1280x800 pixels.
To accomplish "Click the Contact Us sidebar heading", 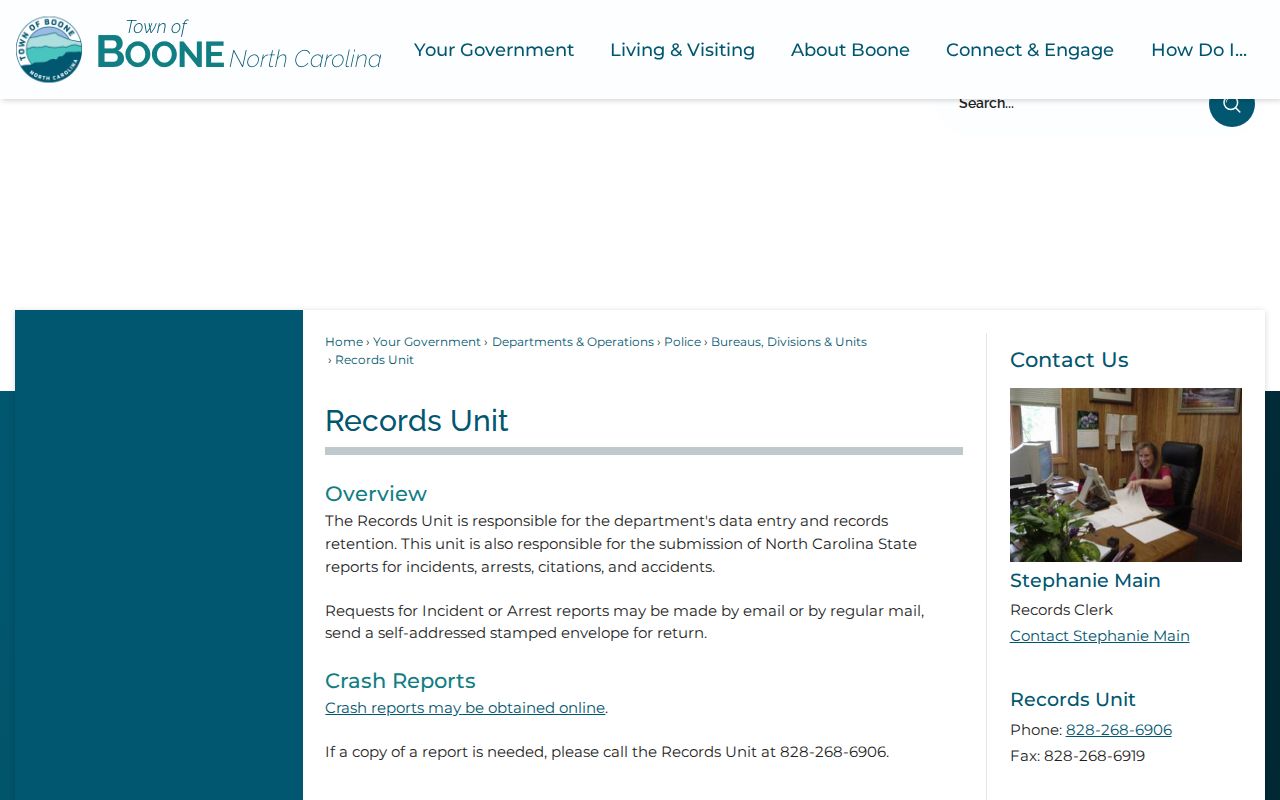I will 1069,360.
